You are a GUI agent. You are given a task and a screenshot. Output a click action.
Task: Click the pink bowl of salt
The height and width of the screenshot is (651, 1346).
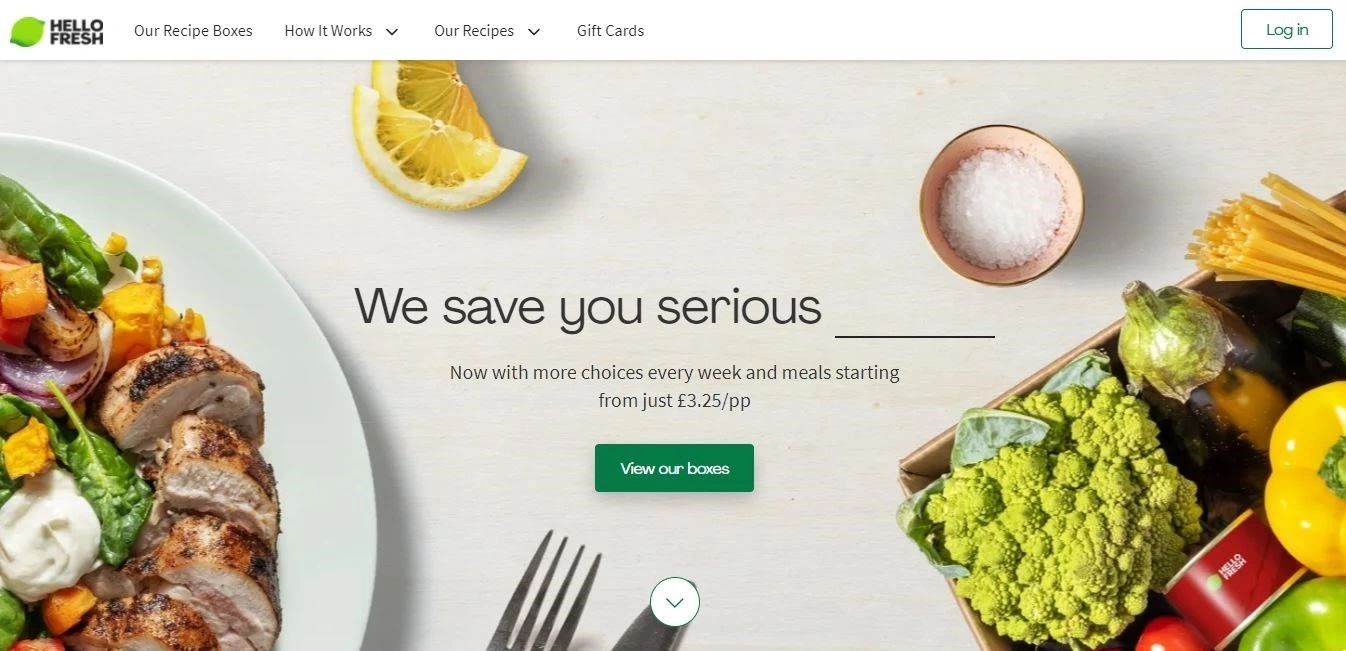pyautogui.click(x=1001, y=204)
